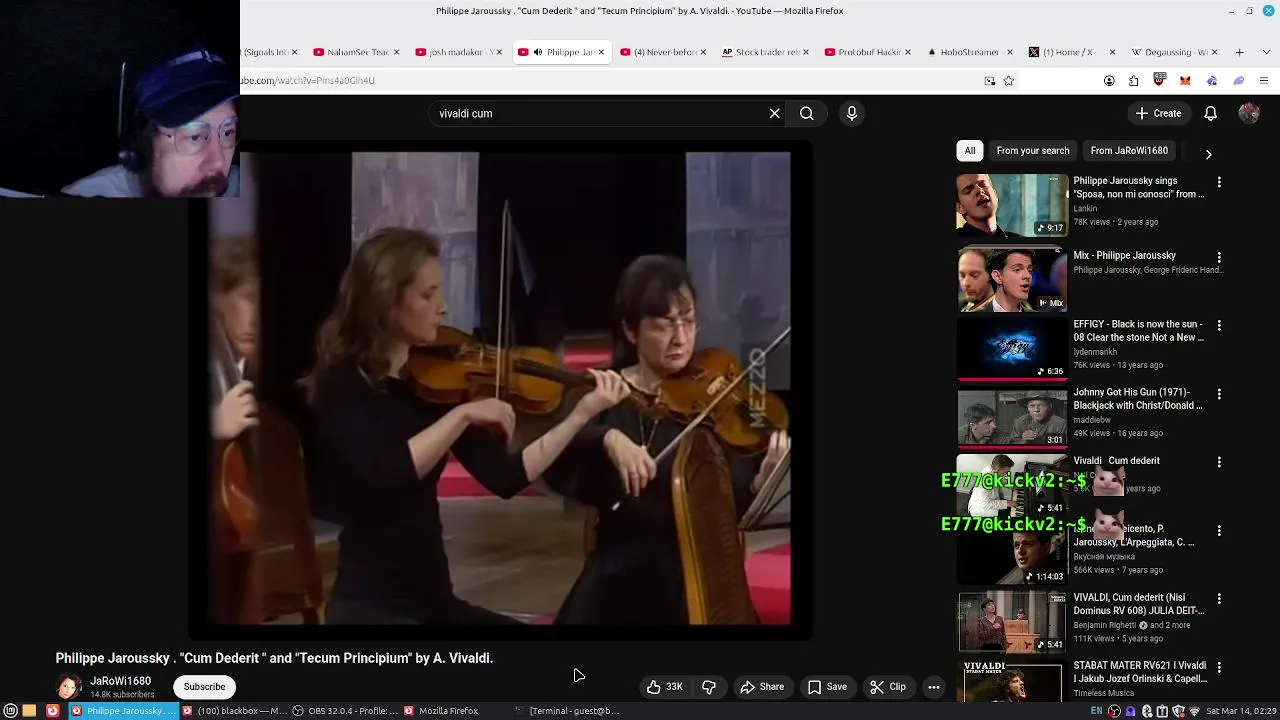Bookmark this page with star icon

[1008, 81]
